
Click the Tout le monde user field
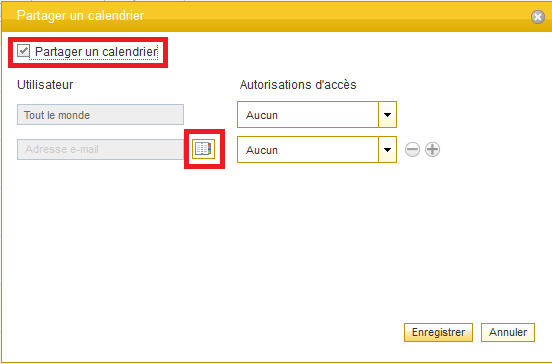[x=100, y=114]
